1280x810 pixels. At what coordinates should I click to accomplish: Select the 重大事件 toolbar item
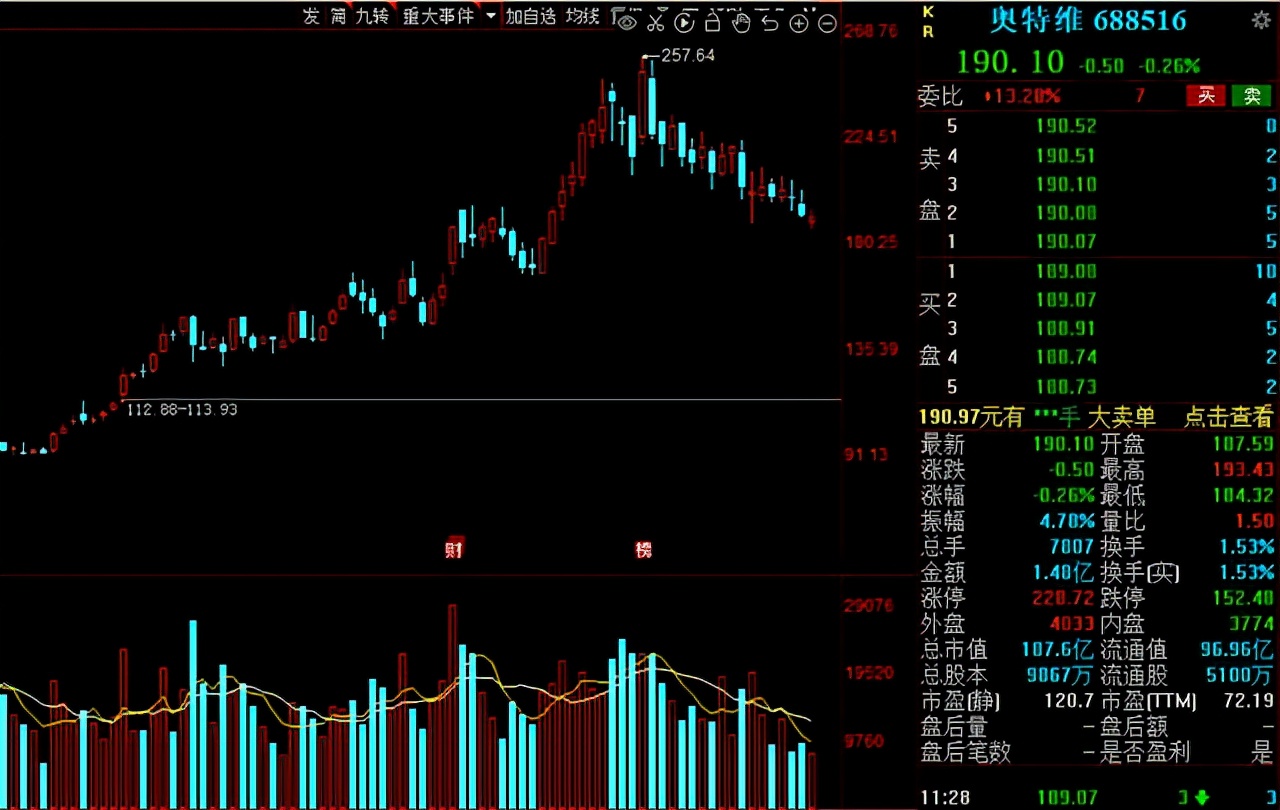pyautogui.click(x=438, y=16)
